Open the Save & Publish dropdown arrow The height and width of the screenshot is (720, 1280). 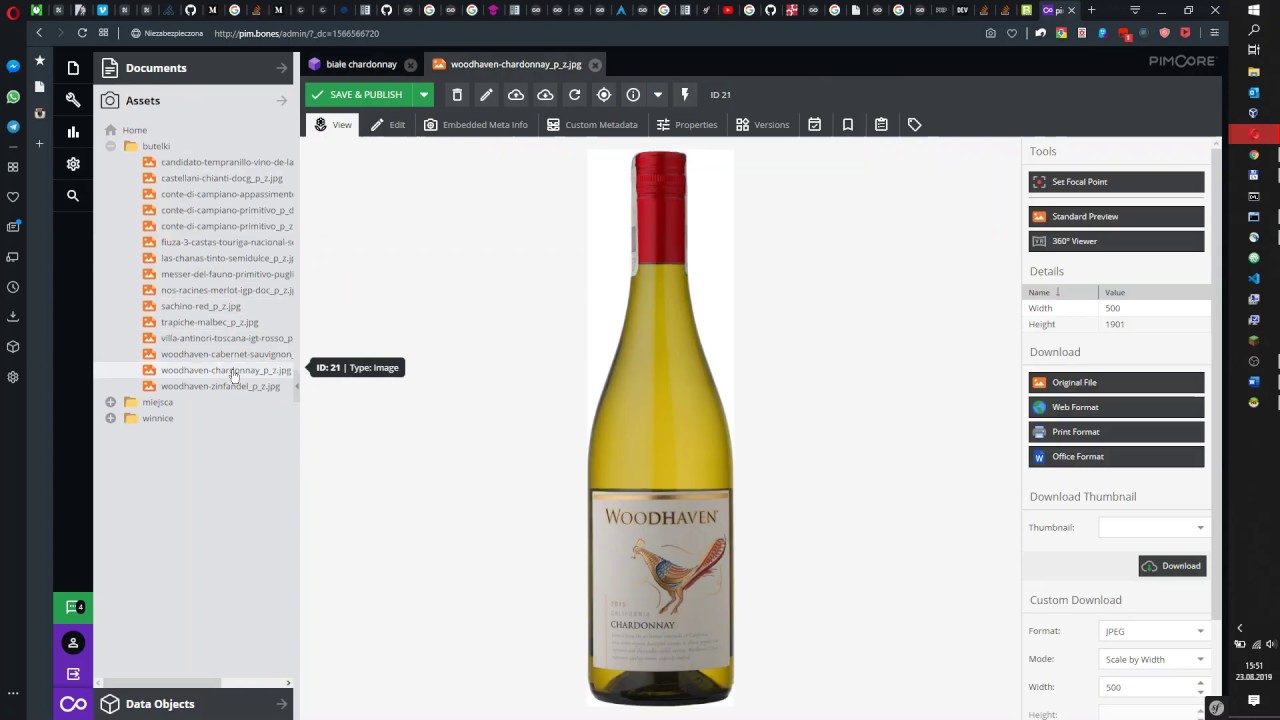coord(424,95)
